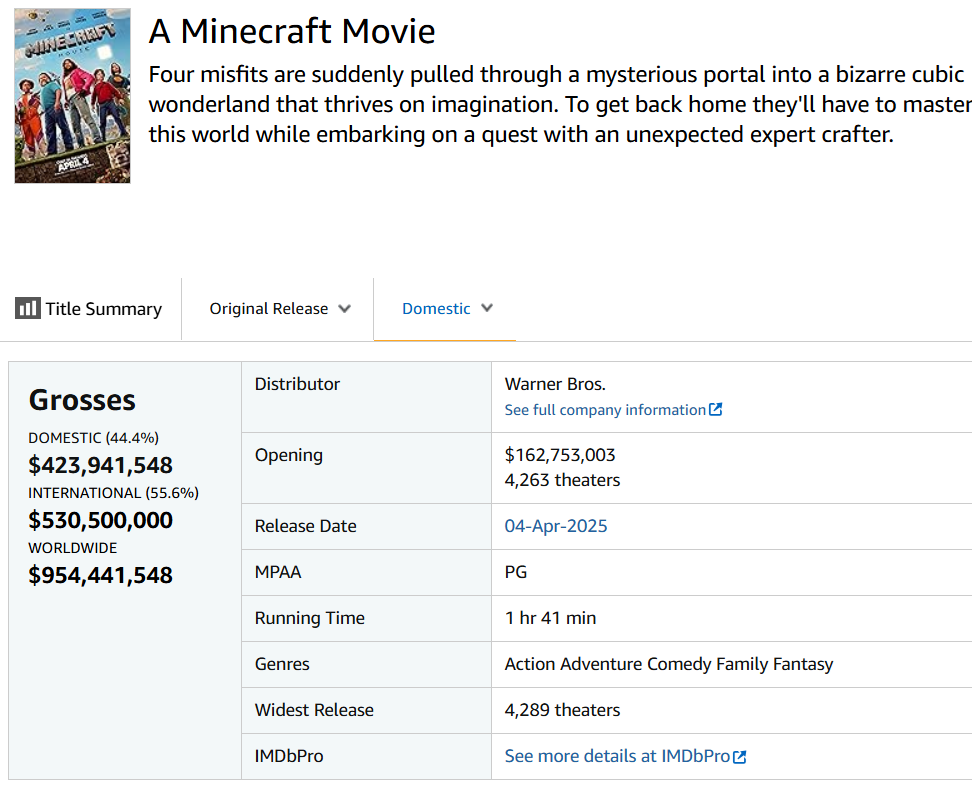Image resolution: width=972 pixels, height=793 pixels.
Task: Click the external link icon after company information
Action: pos(715,409)
